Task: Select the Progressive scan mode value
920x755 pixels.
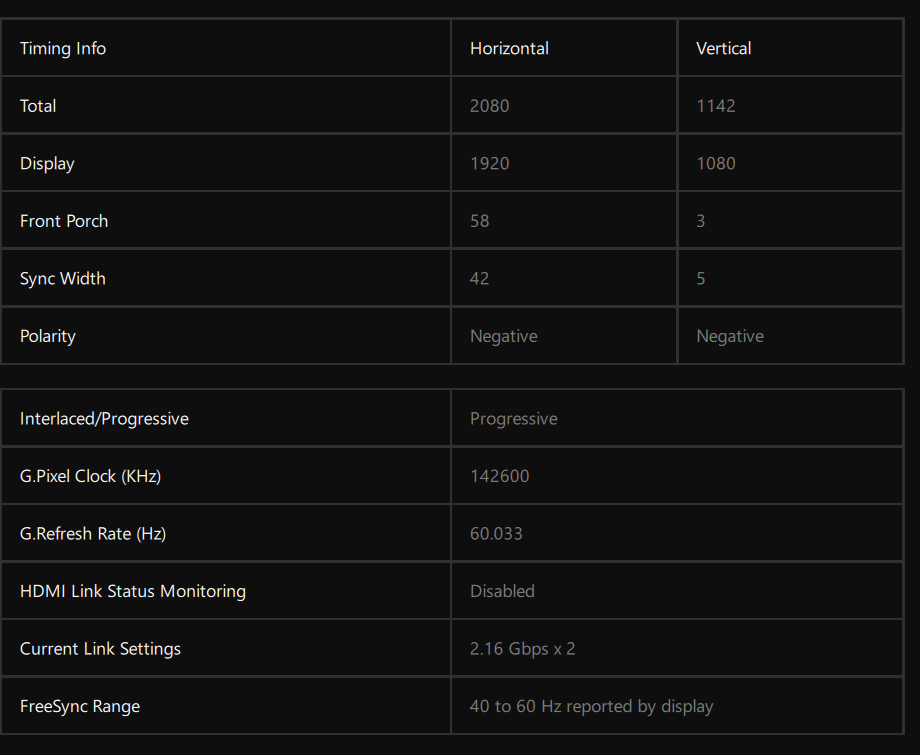Action: (x=514, y=419)
